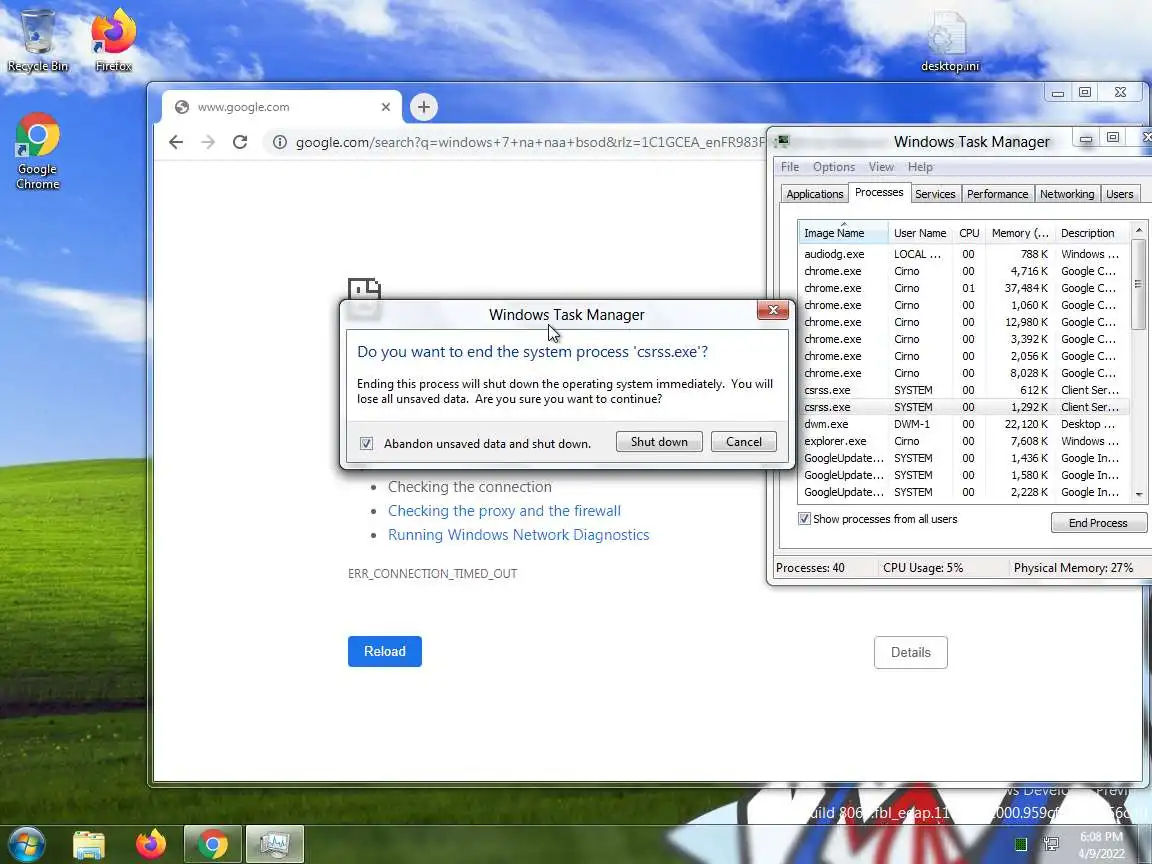Switch to the Applications tab
1152x864 pixels.
coord(814,194)
